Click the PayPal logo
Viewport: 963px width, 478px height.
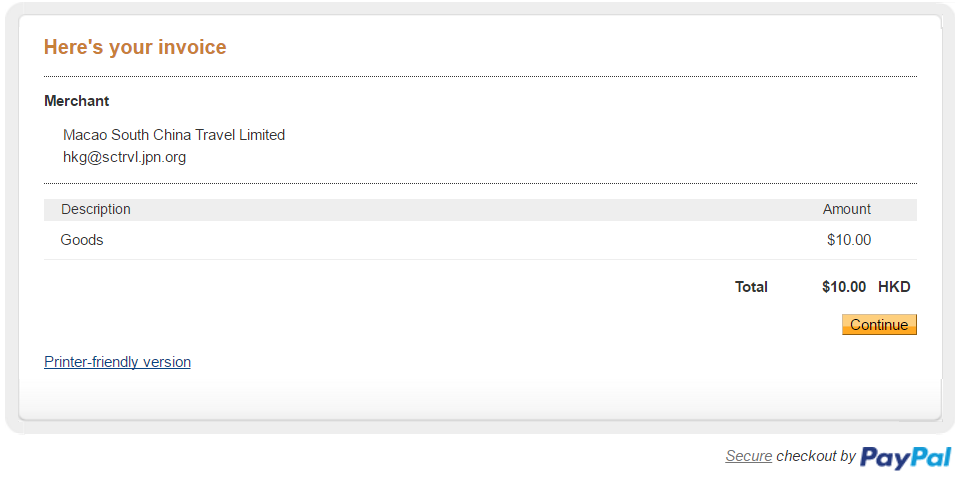click(906, 457)
